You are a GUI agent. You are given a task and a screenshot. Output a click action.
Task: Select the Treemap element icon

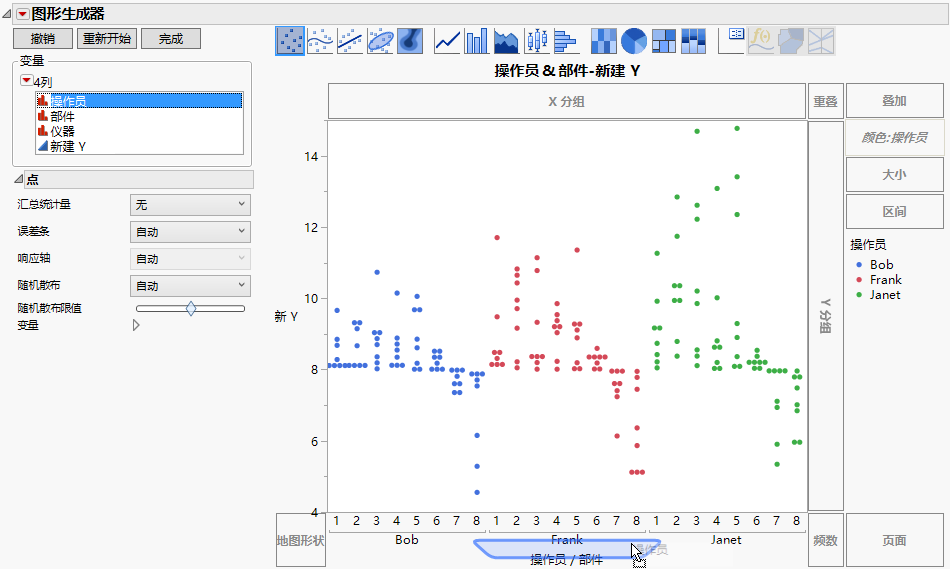tap(663, 41)
